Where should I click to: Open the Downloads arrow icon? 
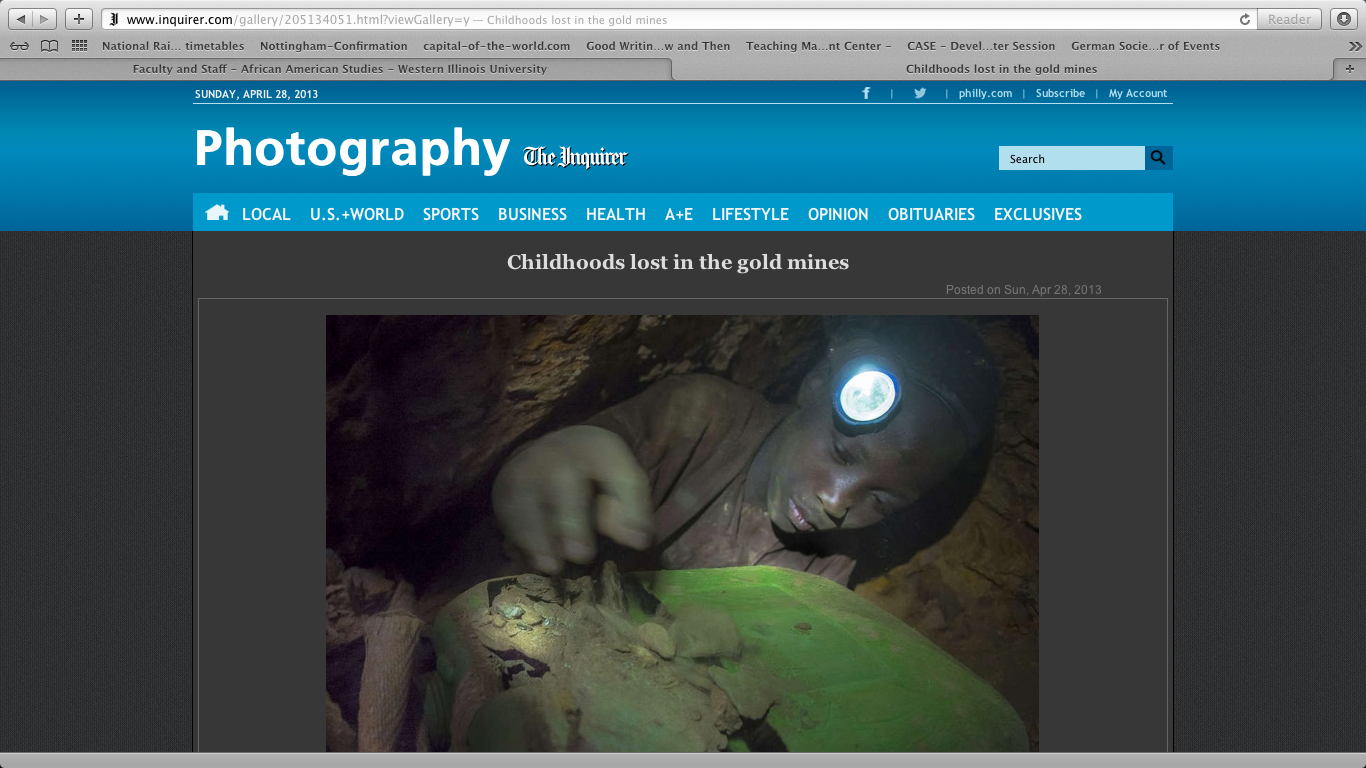click(1341, 19)
